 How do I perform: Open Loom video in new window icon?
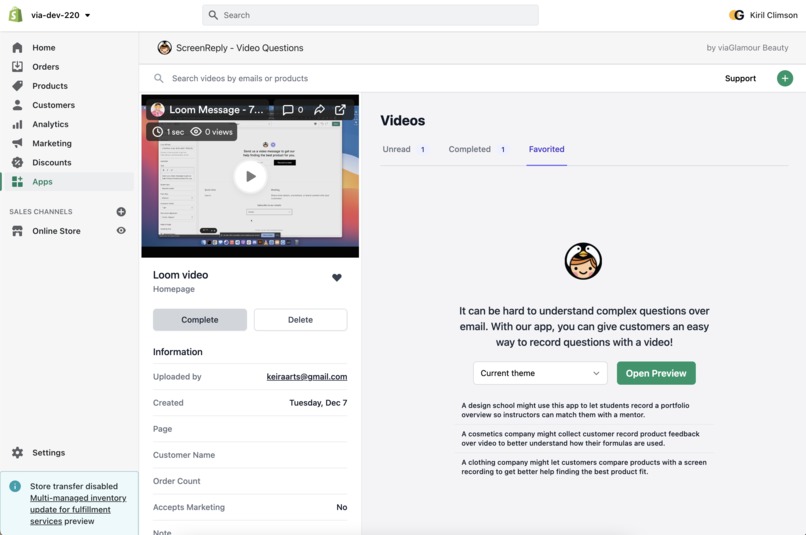[x=340, y=109]
